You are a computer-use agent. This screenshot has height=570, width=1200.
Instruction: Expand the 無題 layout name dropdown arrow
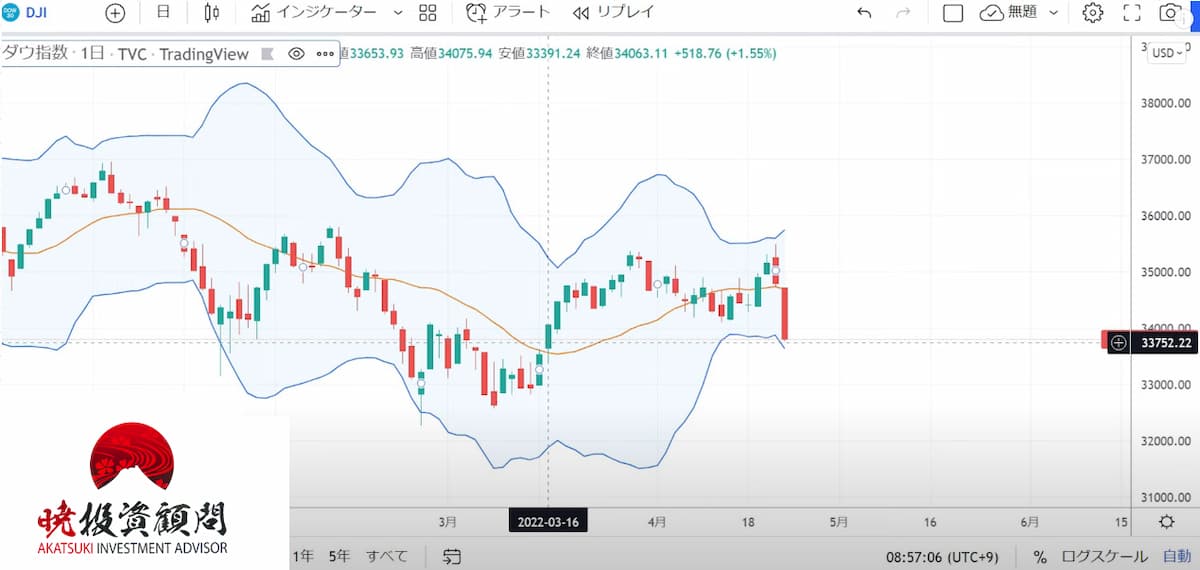click(x=1053, y=13)
